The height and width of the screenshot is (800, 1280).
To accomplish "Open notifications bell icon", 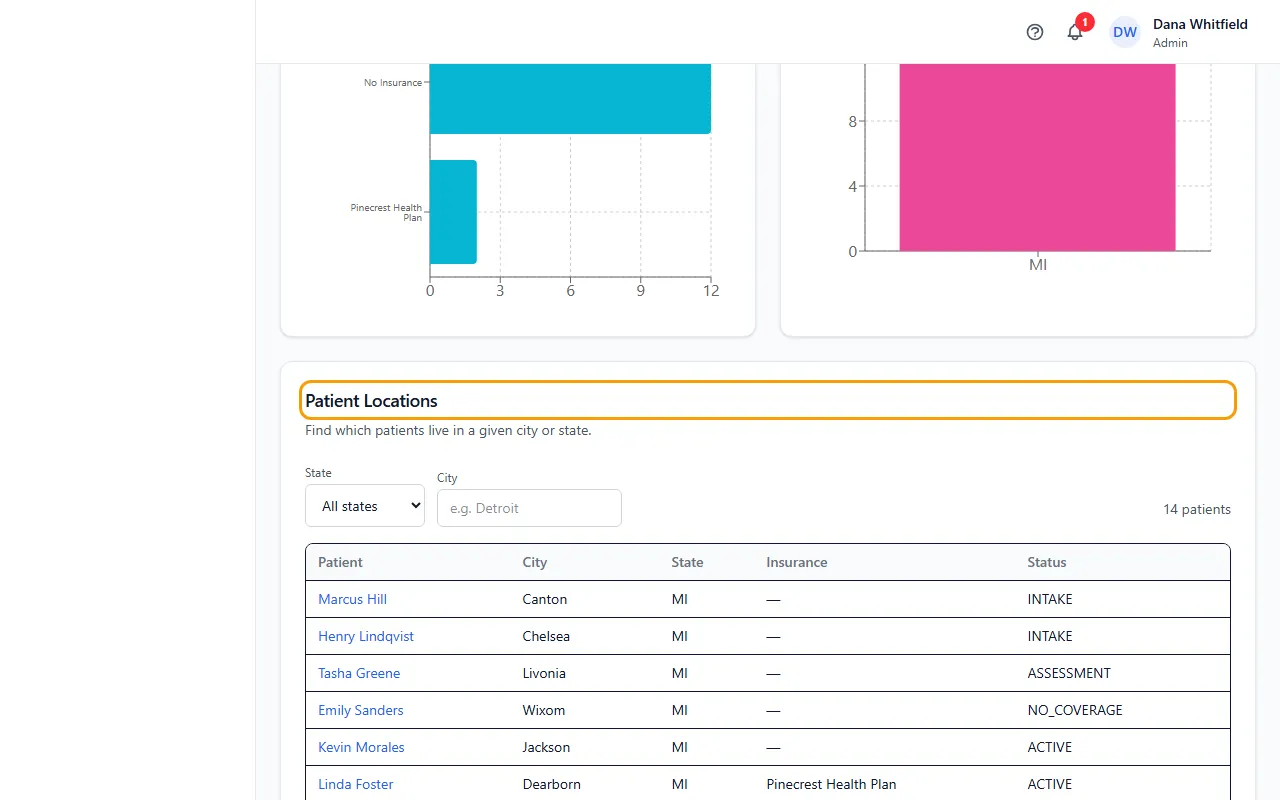I will (1075, 32).
